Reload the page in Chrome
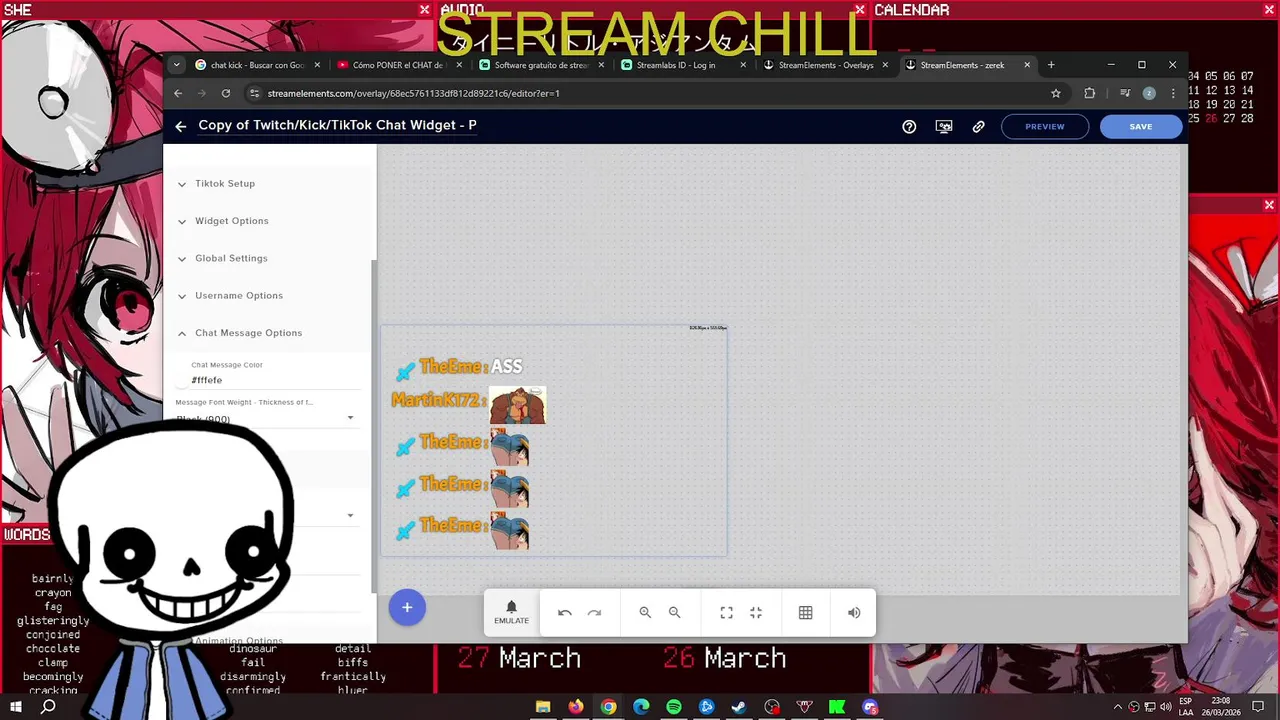Image resolution: width=1280 pixels, height=720 pixels. [226, 93]
